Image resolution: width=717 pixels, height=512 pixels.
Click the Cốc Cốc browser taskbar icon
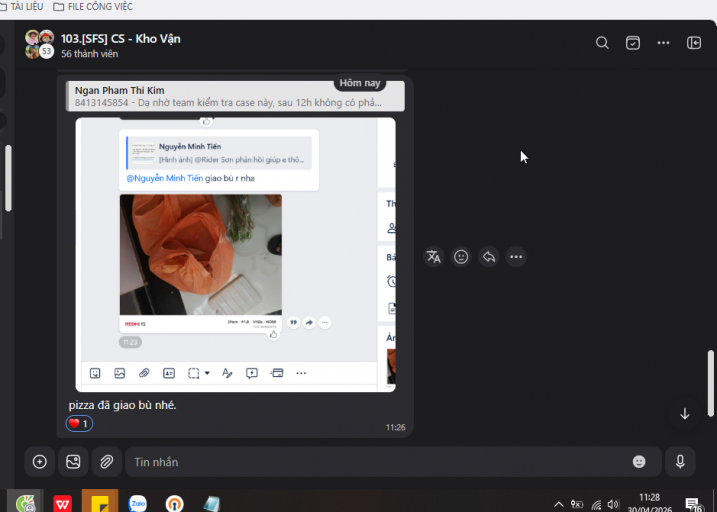point(26,503)
